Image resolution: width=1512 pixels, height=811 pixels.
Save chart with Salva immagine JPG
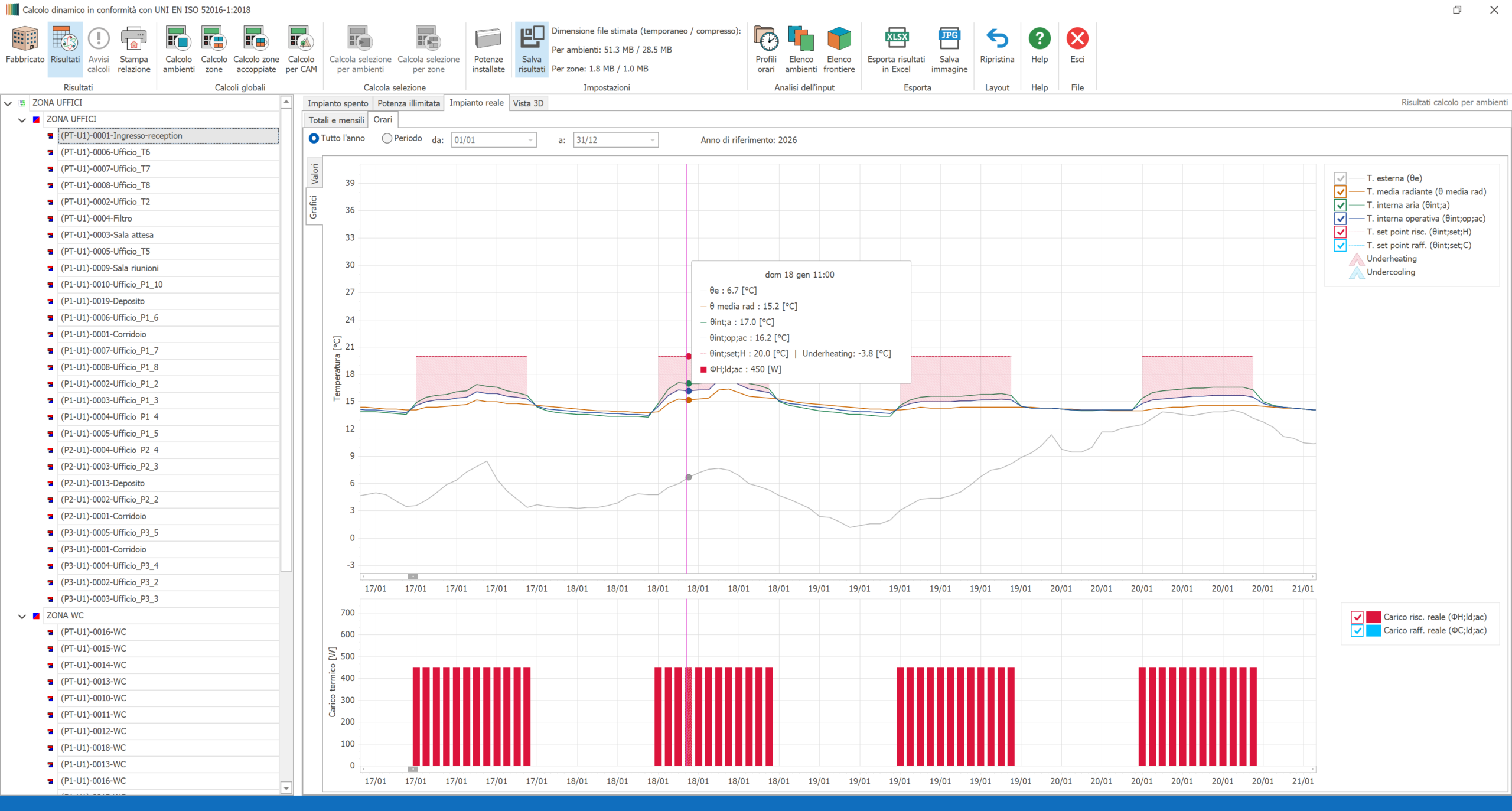coord(949,48)
